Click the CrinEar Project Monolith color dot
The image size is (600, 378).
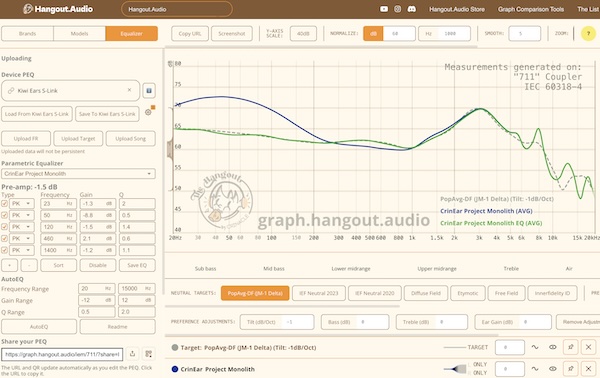[x=175, y=369]
